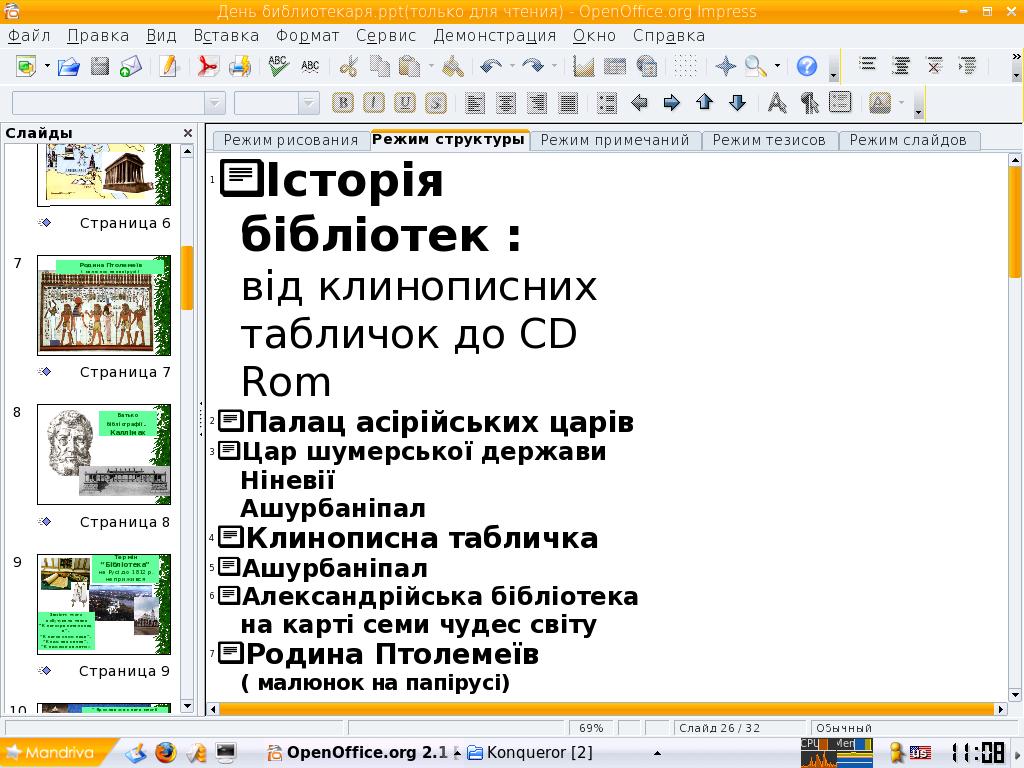
Task: Open the Демонстрация menu
Action: point(494,35)
